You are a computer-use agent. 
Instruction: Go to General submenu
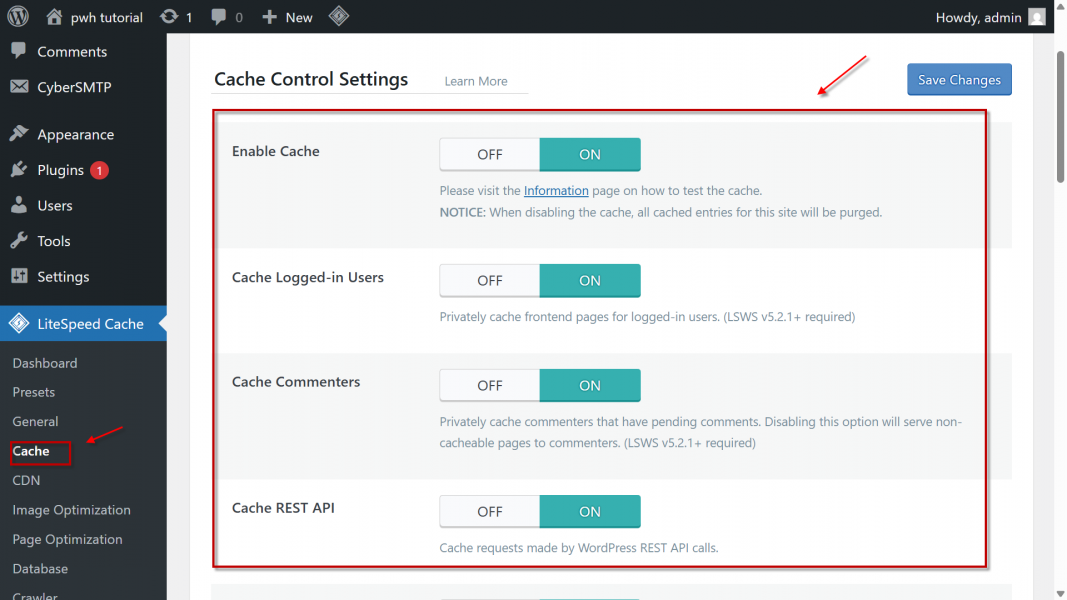(35, 421)
